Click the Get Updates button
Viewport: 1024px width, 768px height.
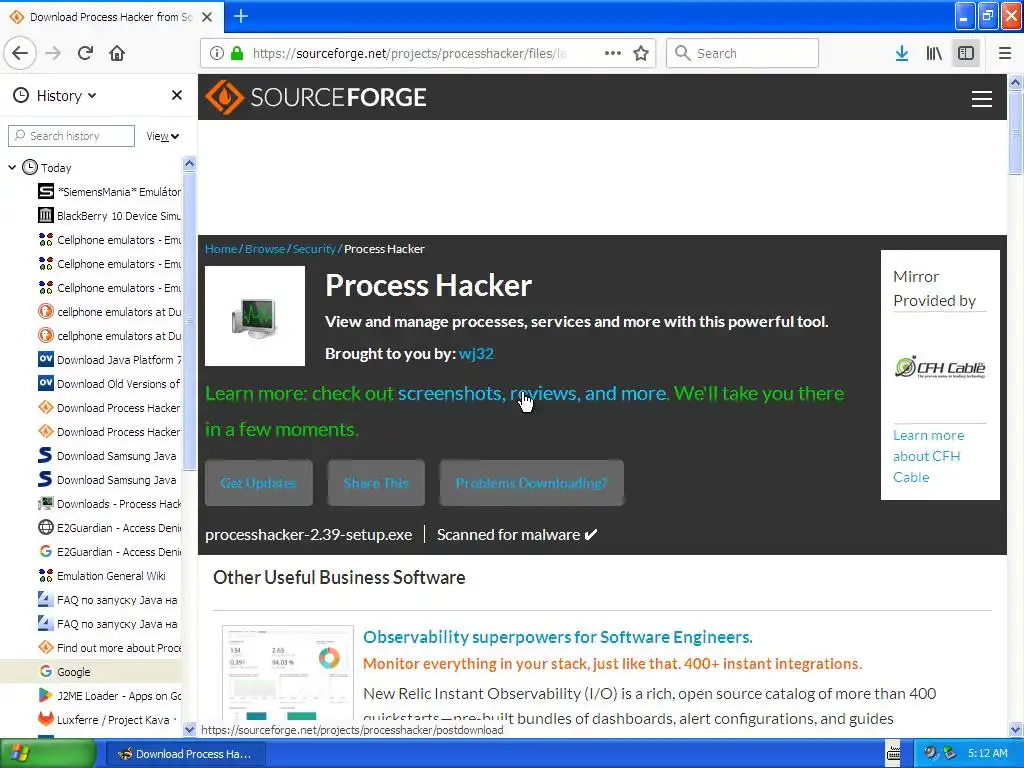[x=259, y=483]
